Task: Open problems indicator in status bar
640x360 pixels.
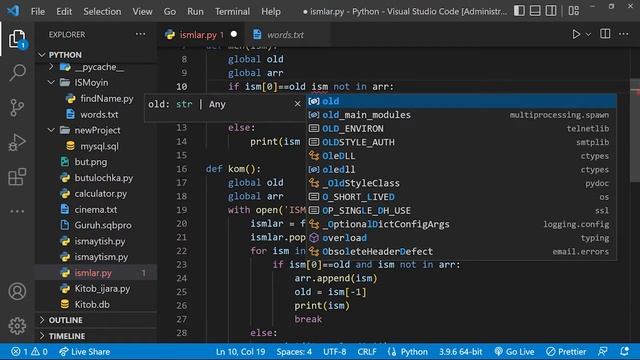Action: pyautogui.click(x=29, y=351)
